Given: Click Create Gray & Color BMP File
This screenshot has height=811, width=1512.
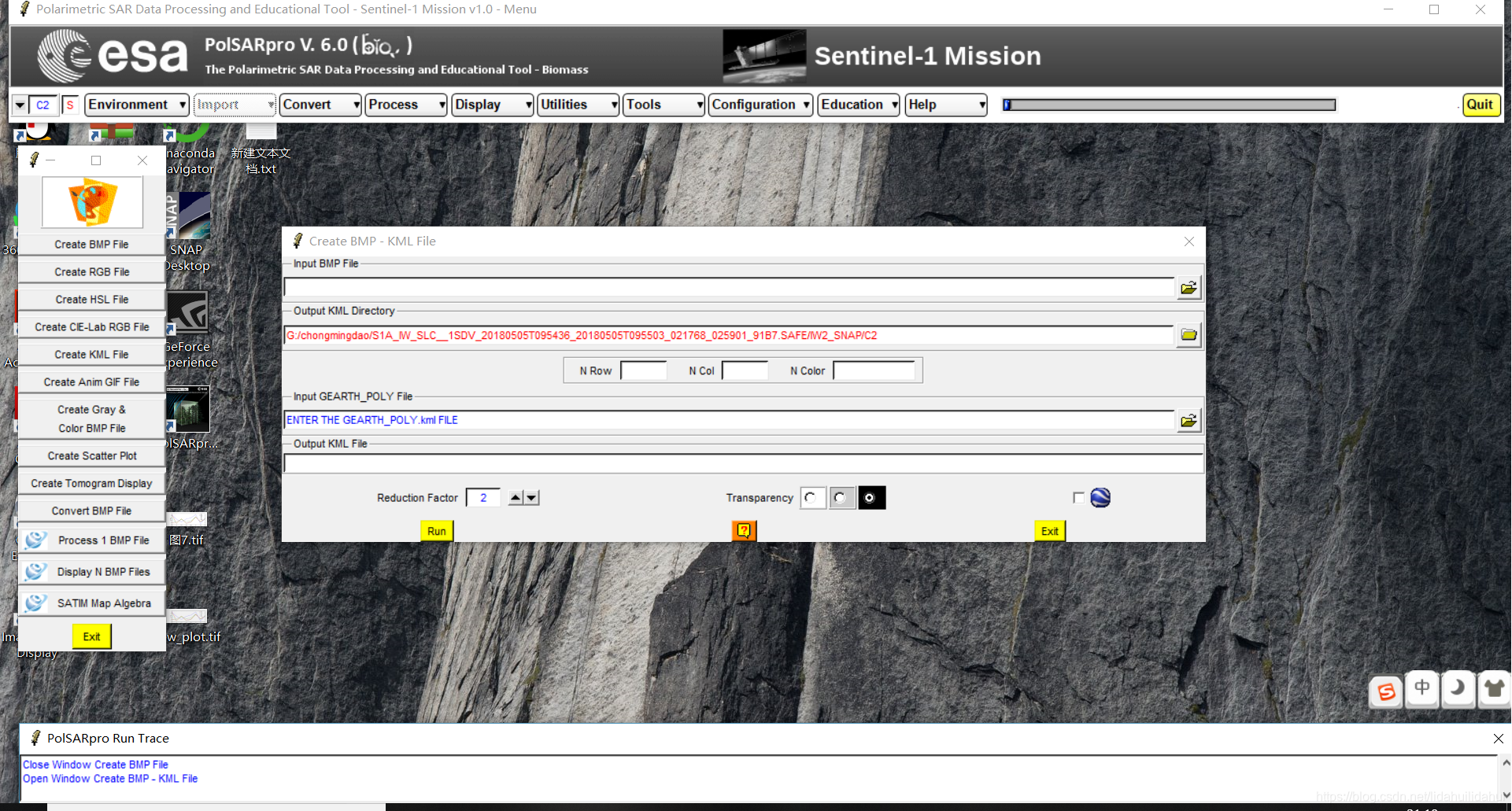Looking at the screenshot, I should (x=91, y=419).
